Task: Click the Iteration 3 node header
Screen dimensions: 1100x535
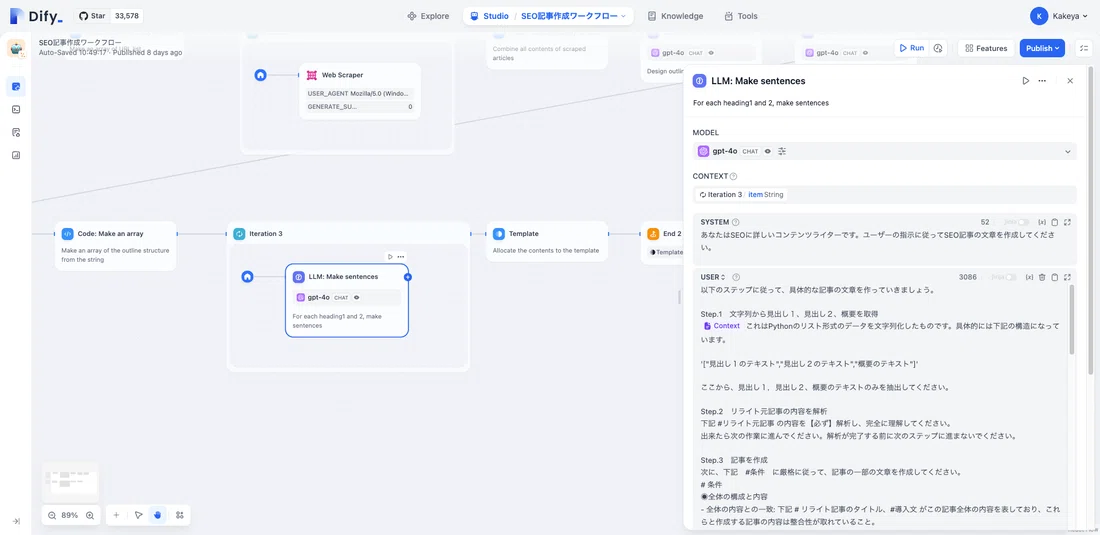Action: [349, 233]
